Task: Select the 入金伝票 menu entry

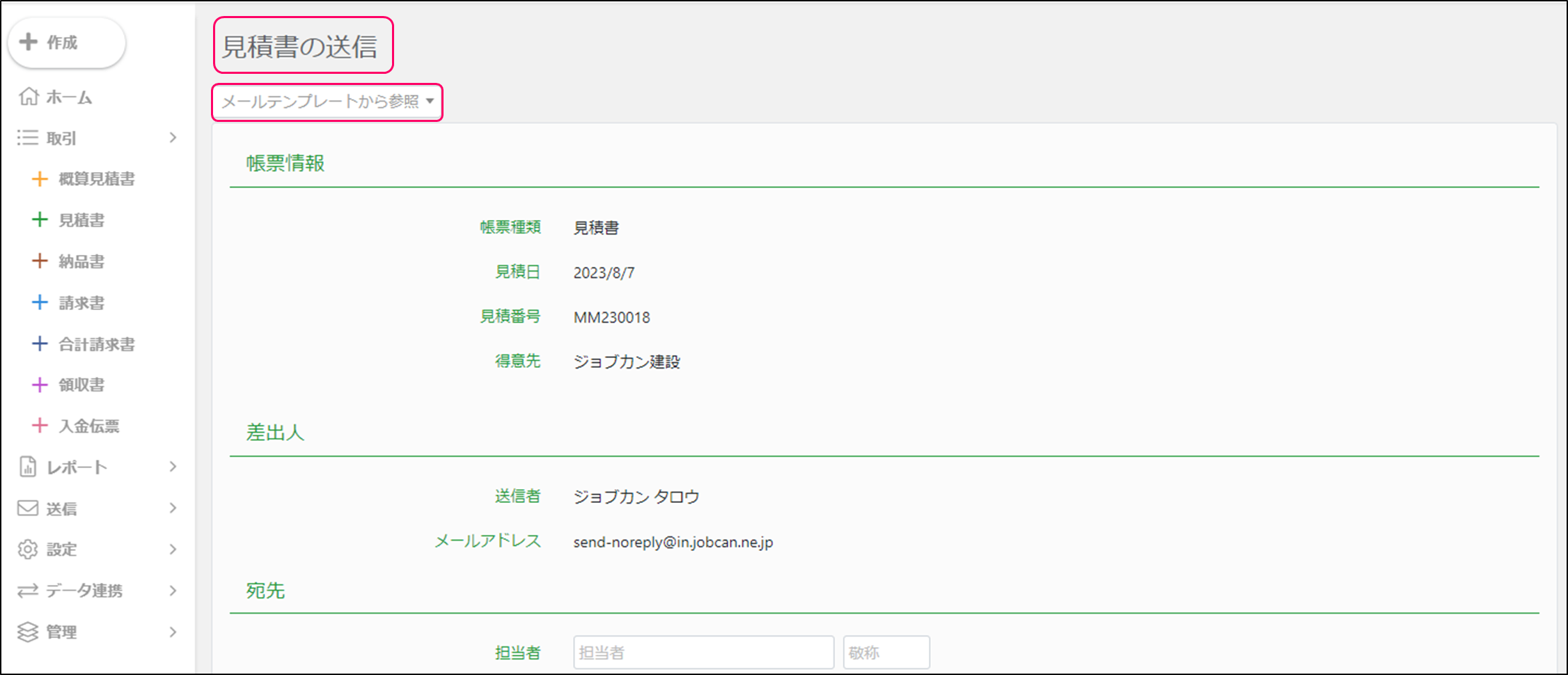Action: 89,426
